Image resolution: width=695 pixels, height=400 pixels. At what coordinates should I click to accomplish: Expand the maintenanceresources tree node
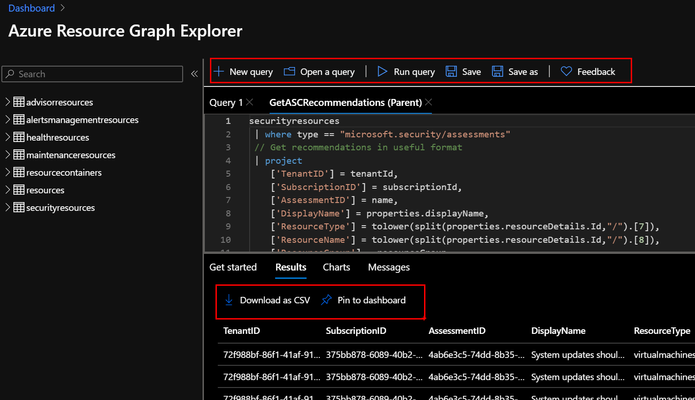tap(7, 154)
